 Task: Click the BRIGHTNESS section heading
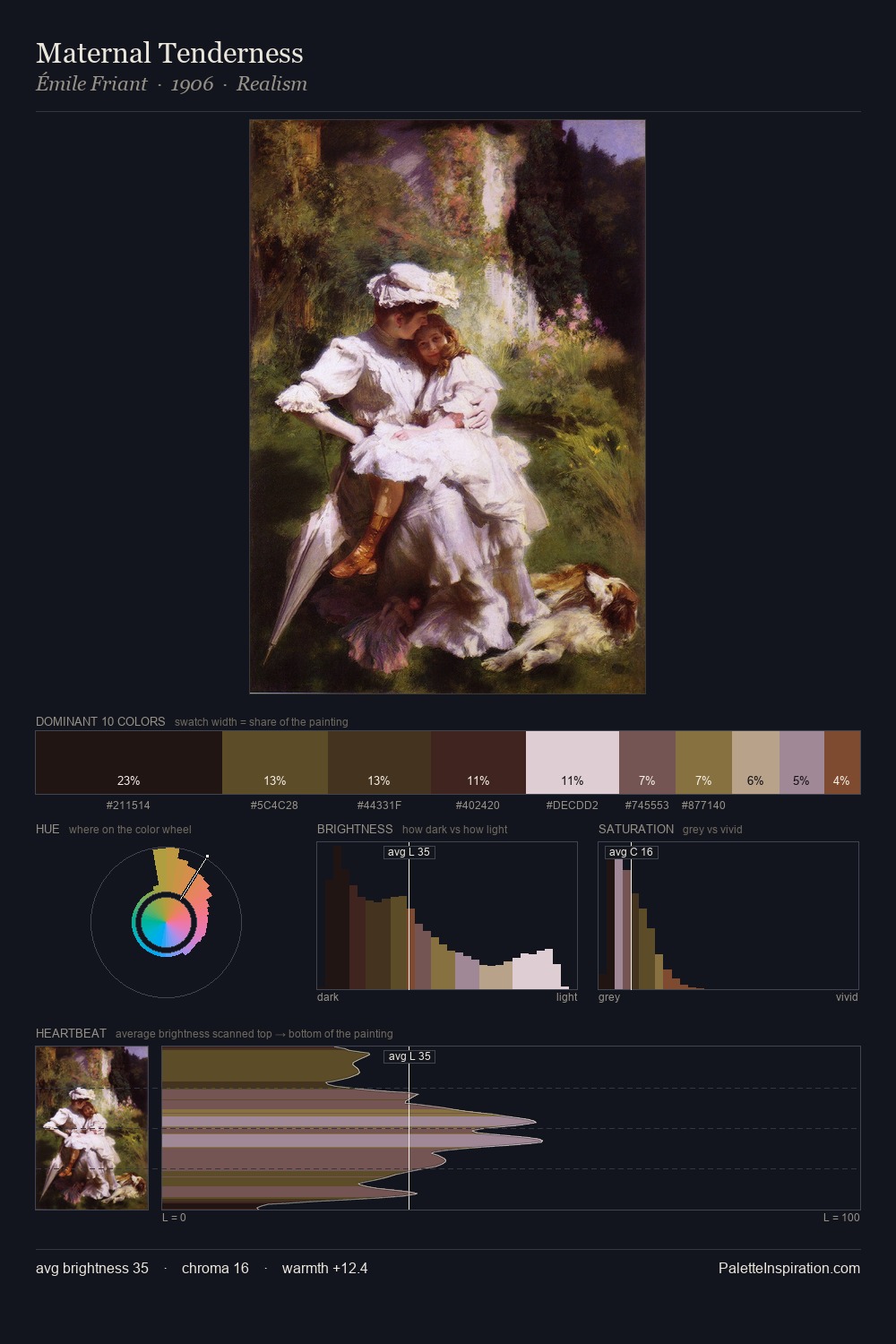pos(355,829)
